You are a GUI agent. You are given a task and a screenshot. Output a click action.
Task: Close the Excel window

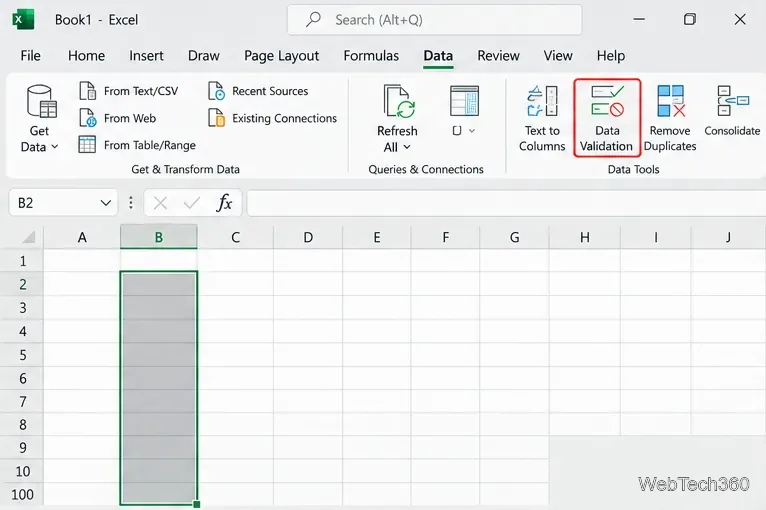(x=740, y=20)
